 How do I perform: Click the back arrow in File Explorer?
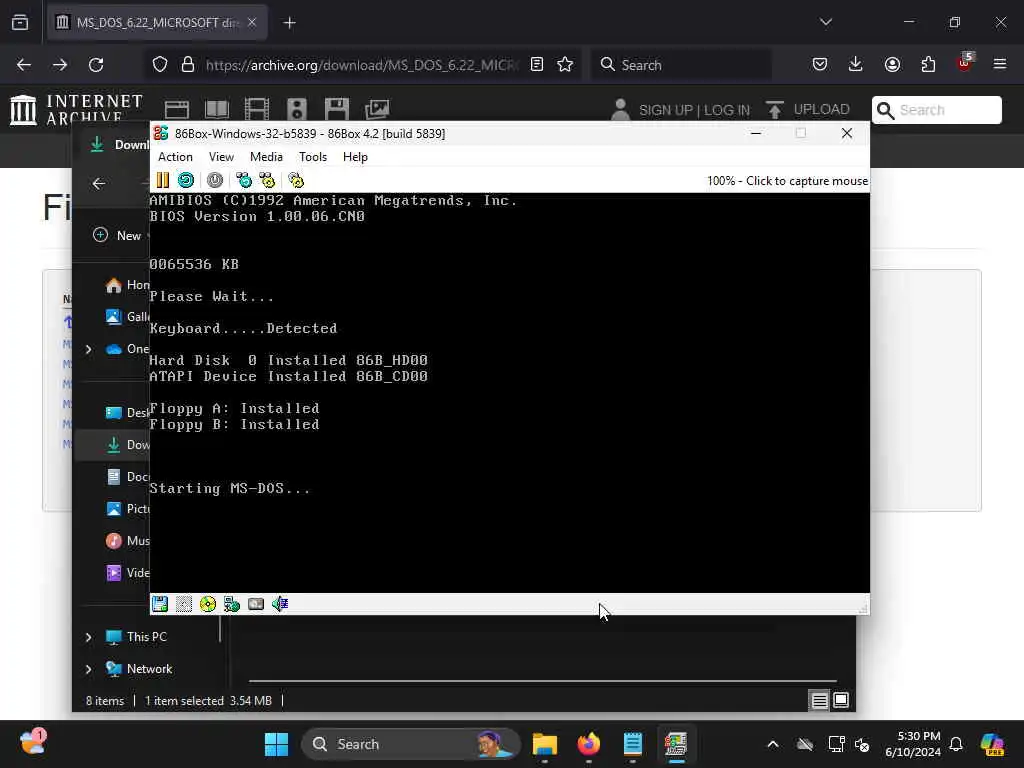tap(99, 184)
